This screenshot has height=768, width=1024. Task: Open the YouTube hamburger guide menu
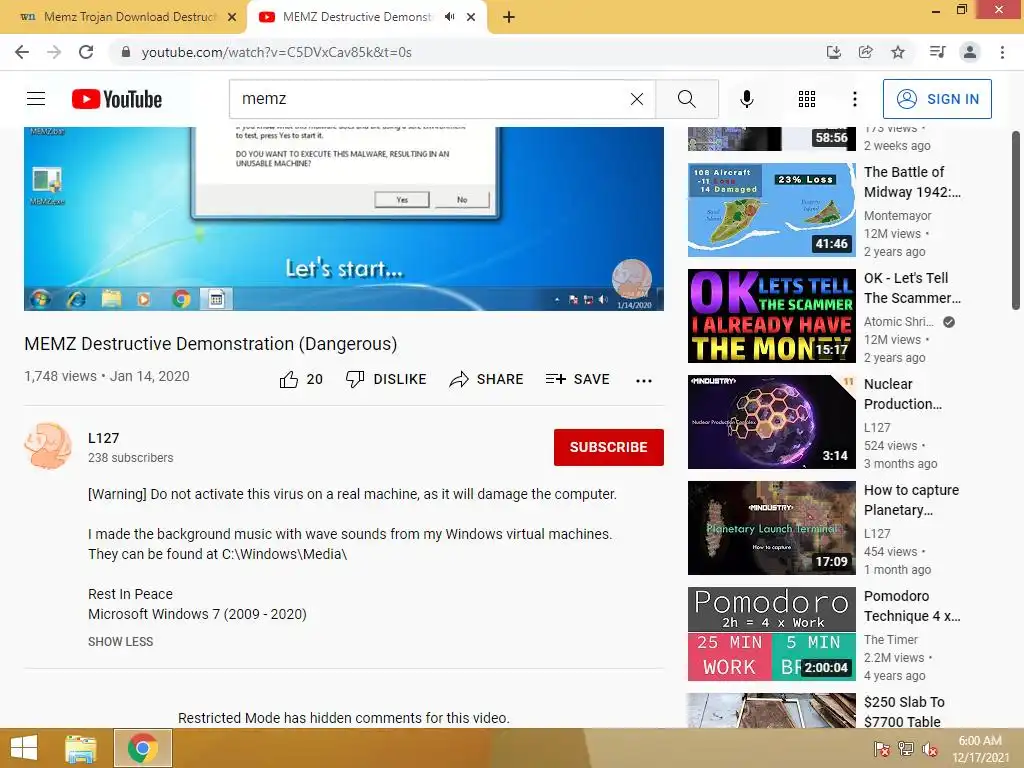(36, 99)
